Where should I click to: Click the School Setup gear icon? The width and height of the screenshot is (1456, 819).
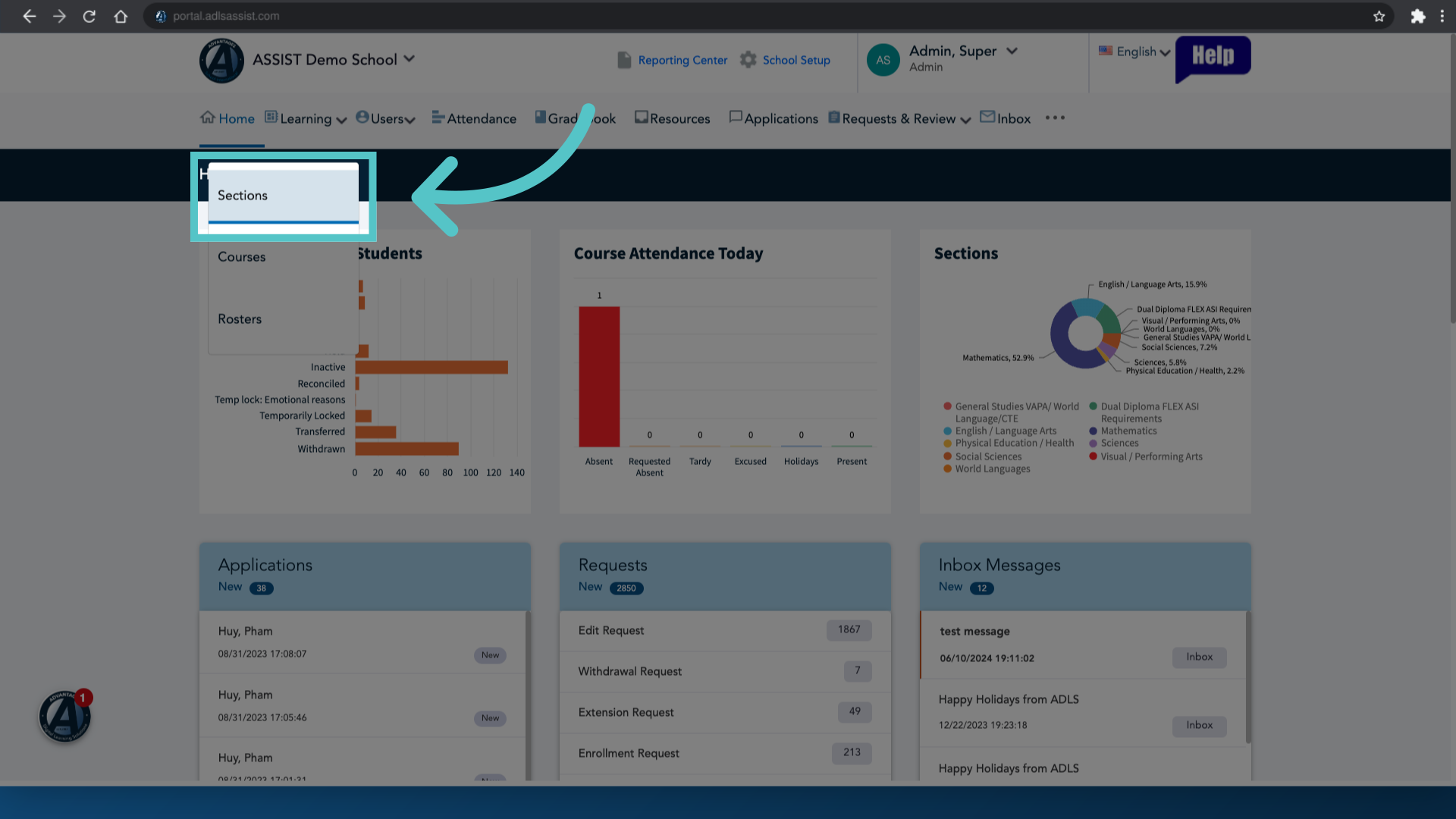coord(748,60)
